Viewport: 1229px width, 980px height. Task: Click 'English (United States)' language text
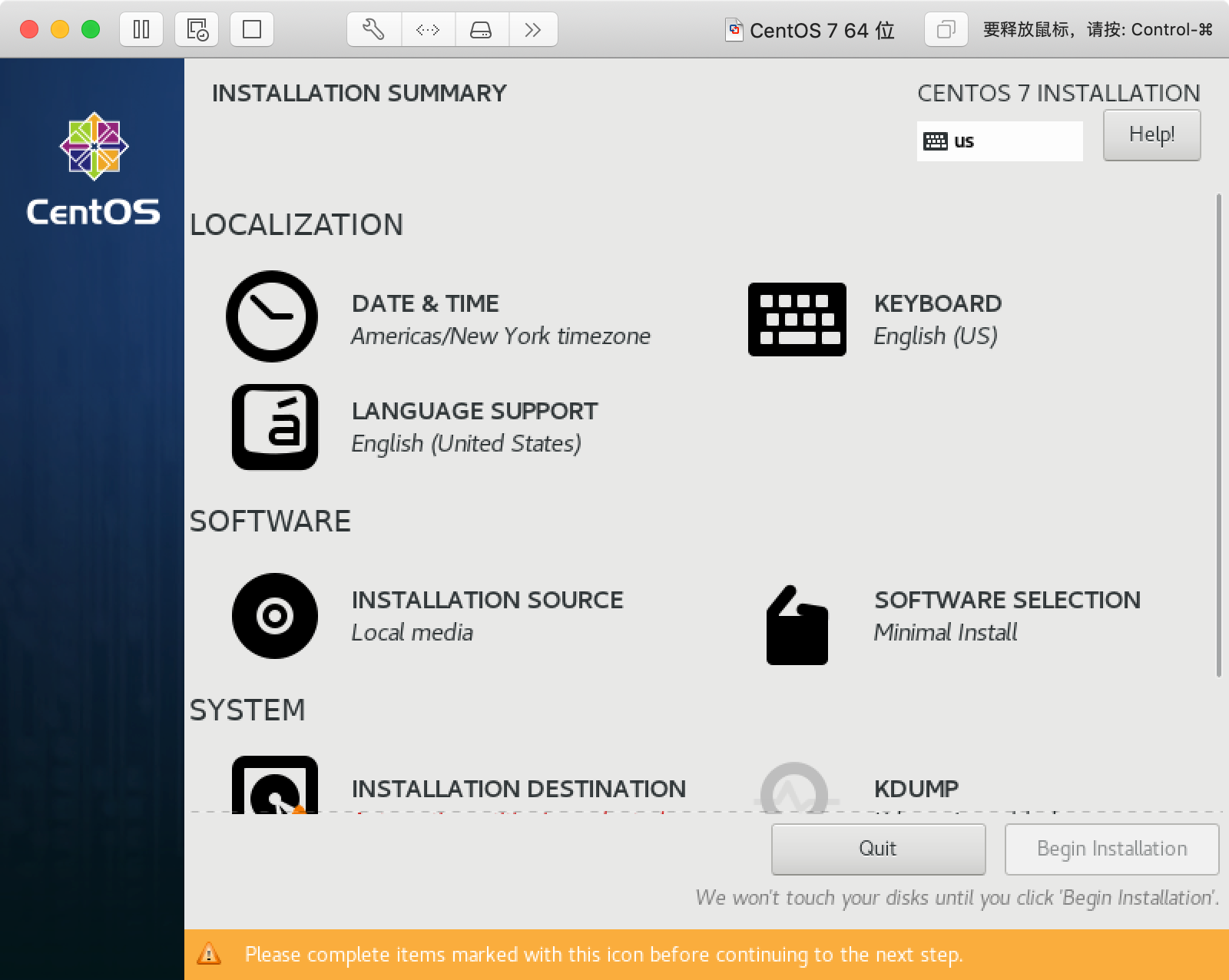click(x=466, y=443)
